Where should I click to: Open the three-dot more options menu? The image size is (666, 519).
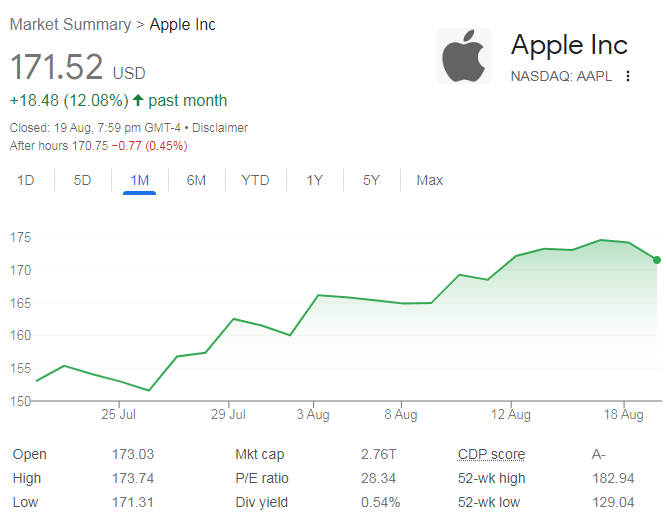628,76
